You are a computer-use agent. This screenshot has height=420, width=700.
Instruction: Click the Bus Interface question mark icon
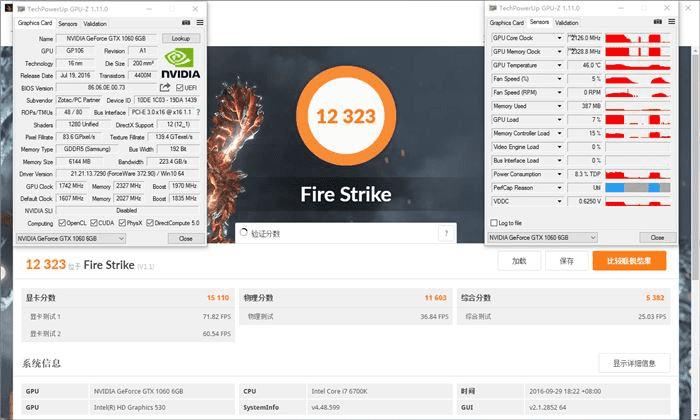point(198,112)
